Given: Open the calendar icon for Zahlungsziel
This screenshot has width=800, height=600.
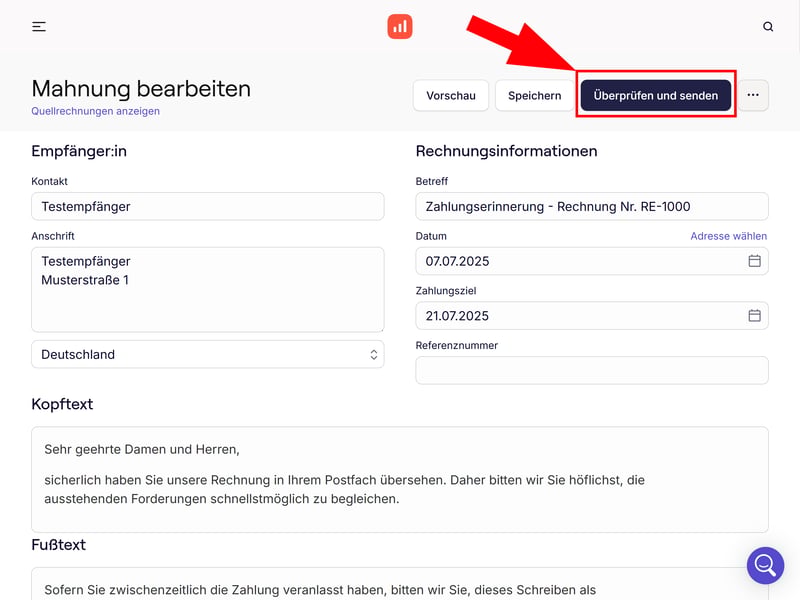Looking at the screenshot, I should pyautogui.click(x=755, y=316).
